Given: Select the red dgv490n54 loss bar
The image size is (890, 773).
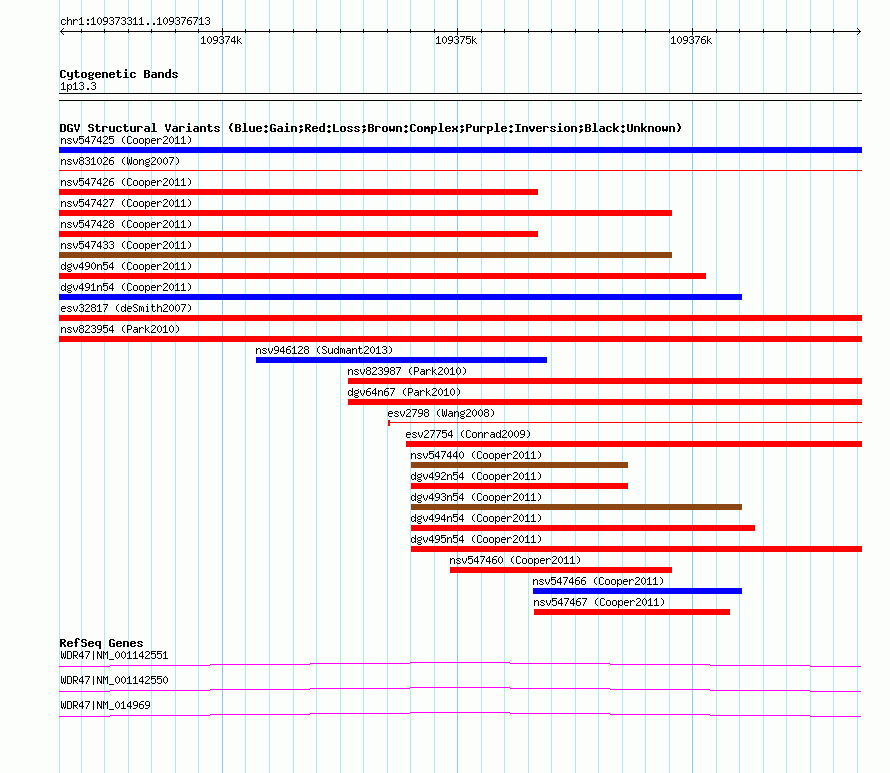Looking at the screenshot, I should pos(383,276).
